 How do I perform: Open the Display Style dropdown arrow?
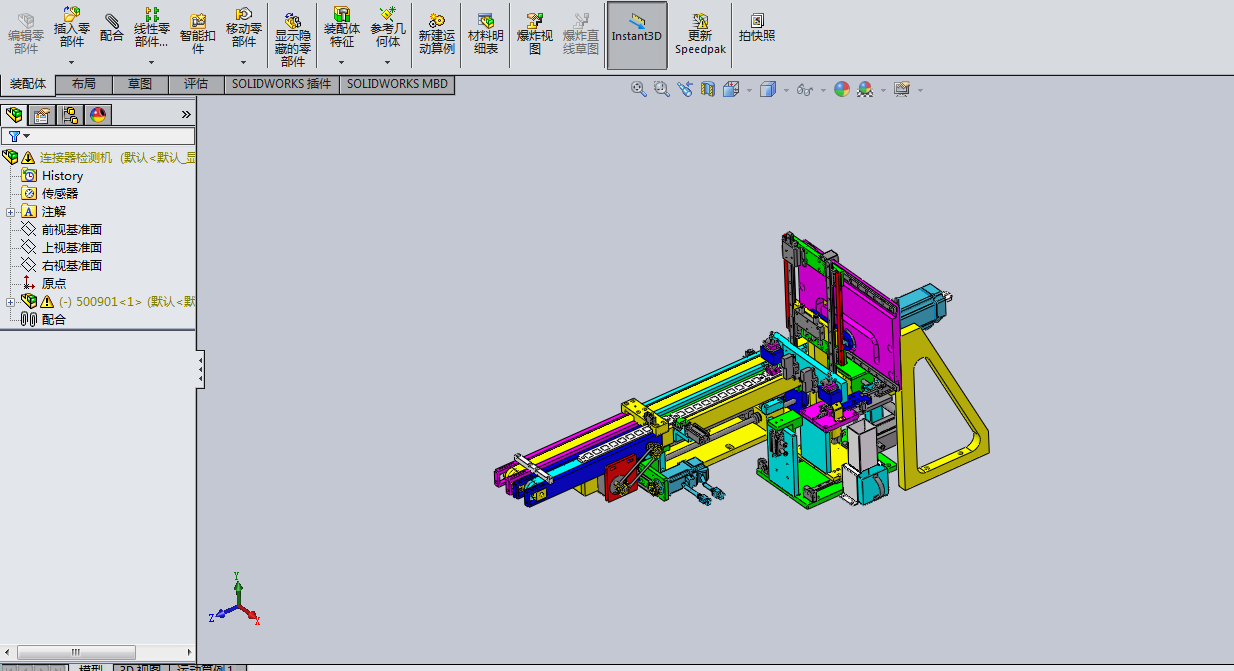point(786,90)
